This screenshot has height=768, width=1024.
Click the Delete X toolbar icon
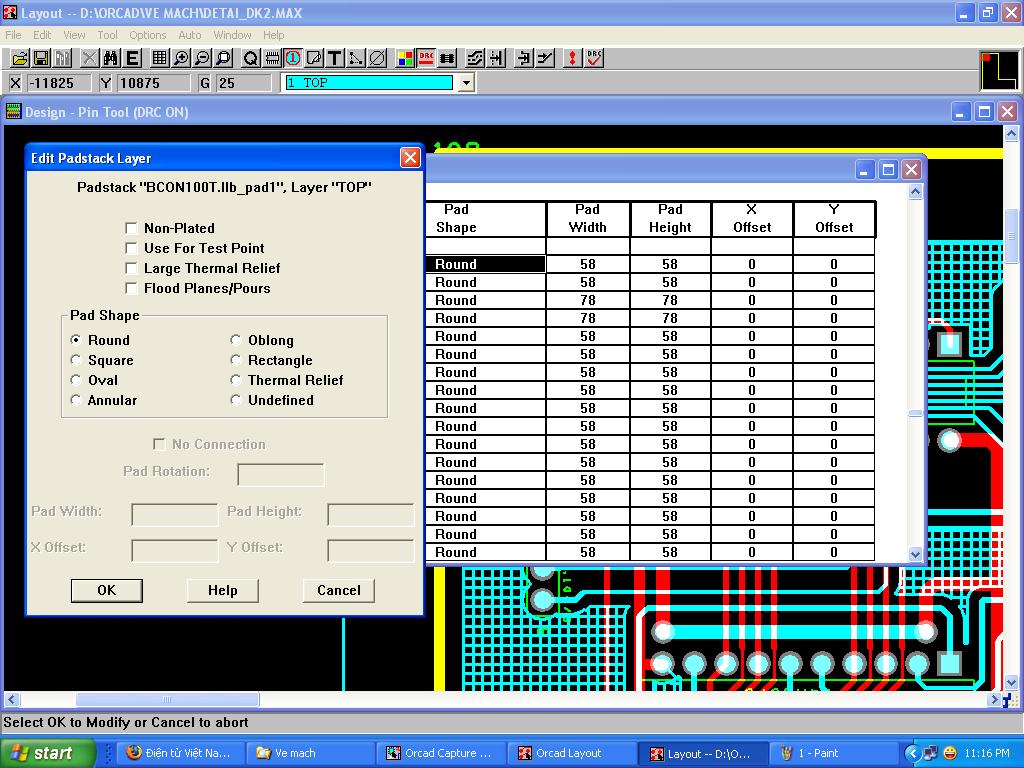tap(89, 59)
